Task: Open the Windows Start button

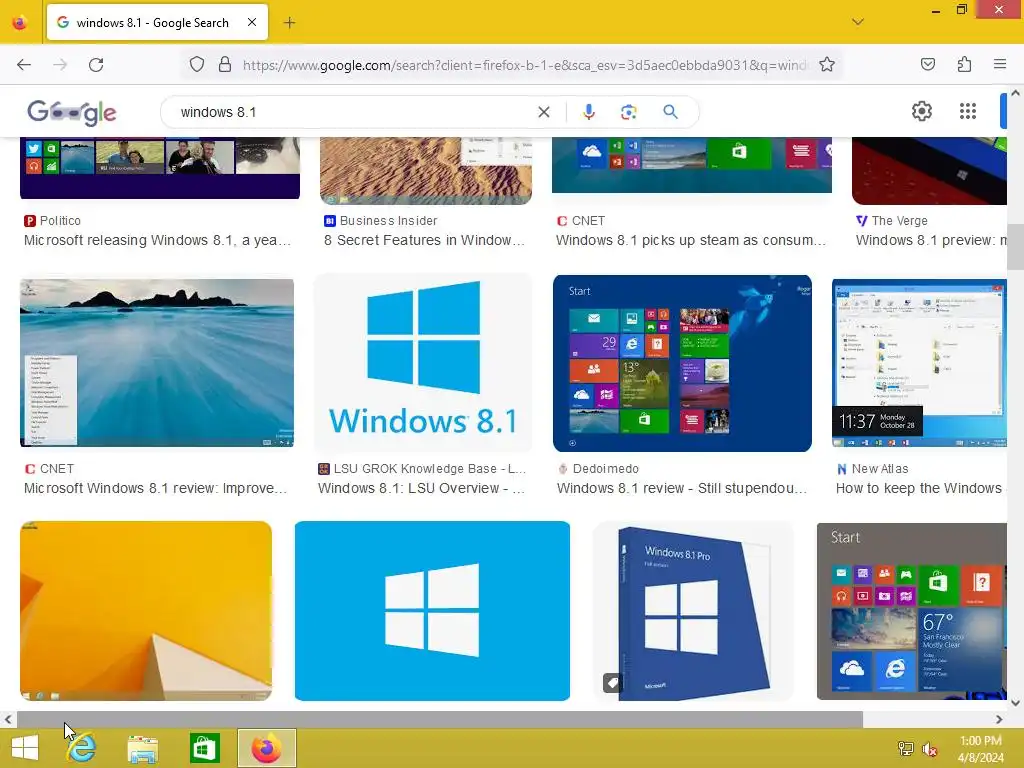Action: pyautogui.click(x=25, y=748)
